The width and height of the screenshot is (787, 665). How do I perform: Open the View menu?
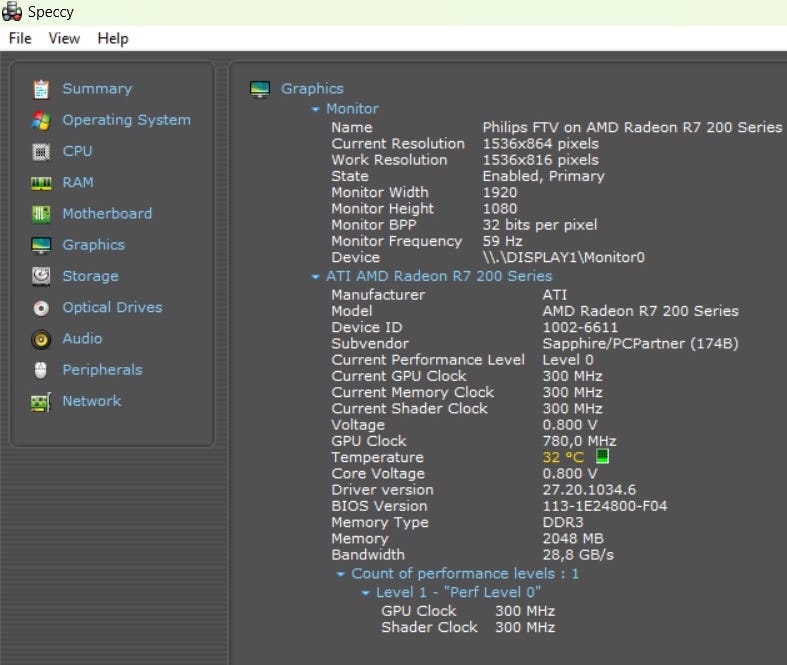pyautogui.click(x=64, y=38)
